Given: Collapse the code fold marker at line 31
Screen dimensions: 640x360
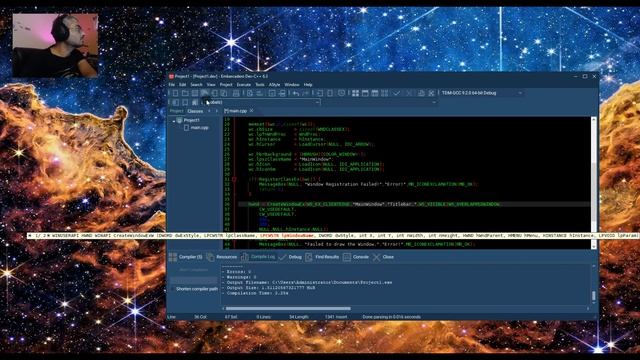Looking at the screenshot, I should (x=234, y=179).
